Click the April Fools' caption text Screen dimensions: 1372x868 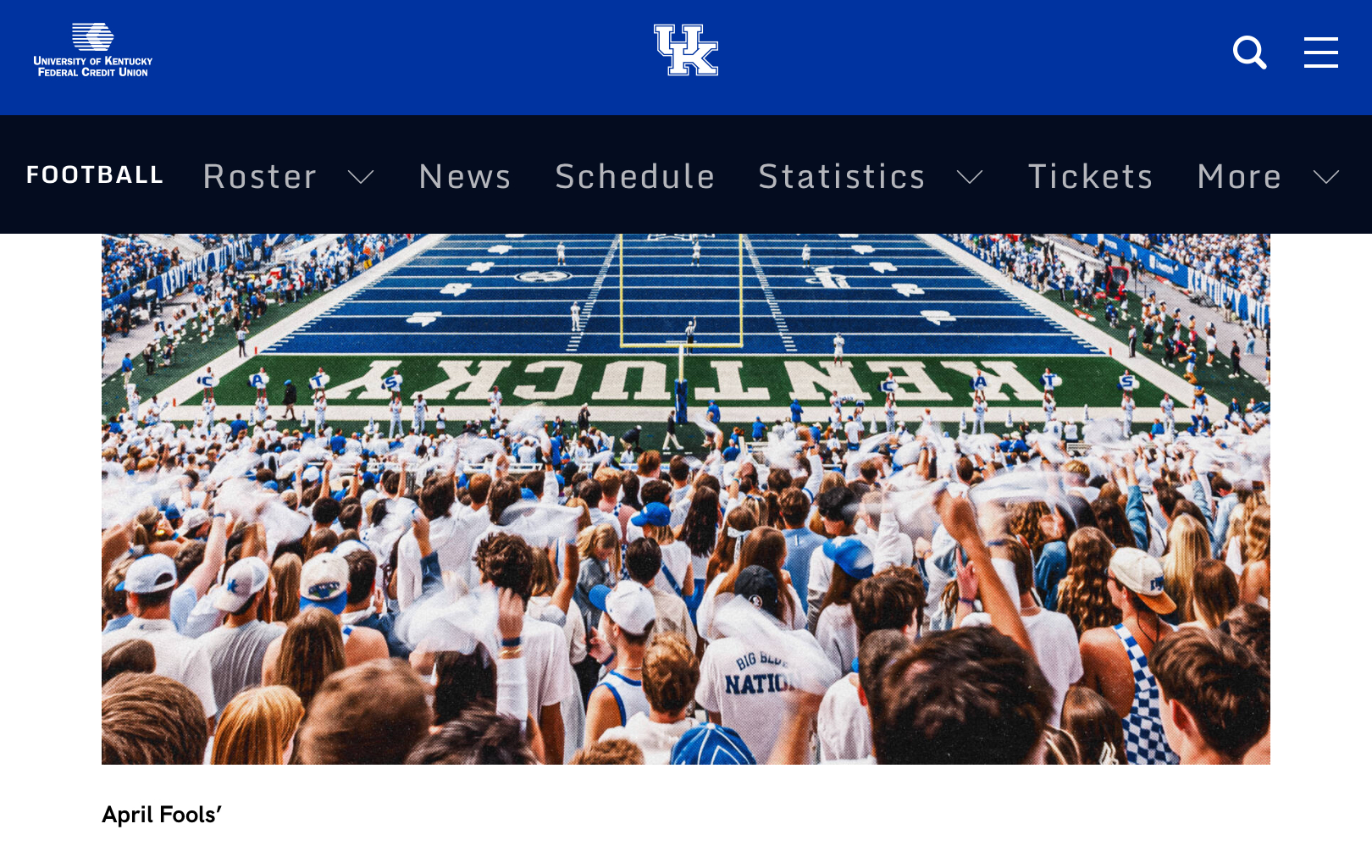coord(162,815)
